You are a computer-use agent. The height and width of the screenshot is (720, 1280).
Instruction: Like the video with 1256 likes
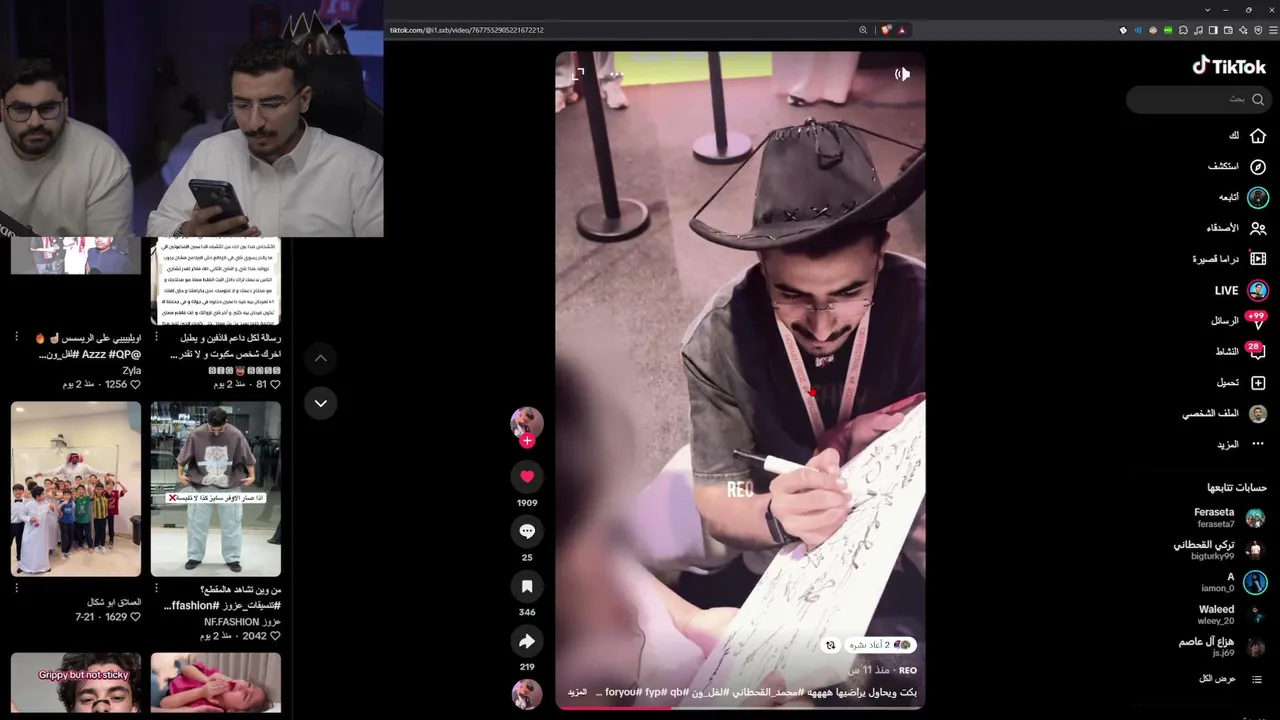136,384
